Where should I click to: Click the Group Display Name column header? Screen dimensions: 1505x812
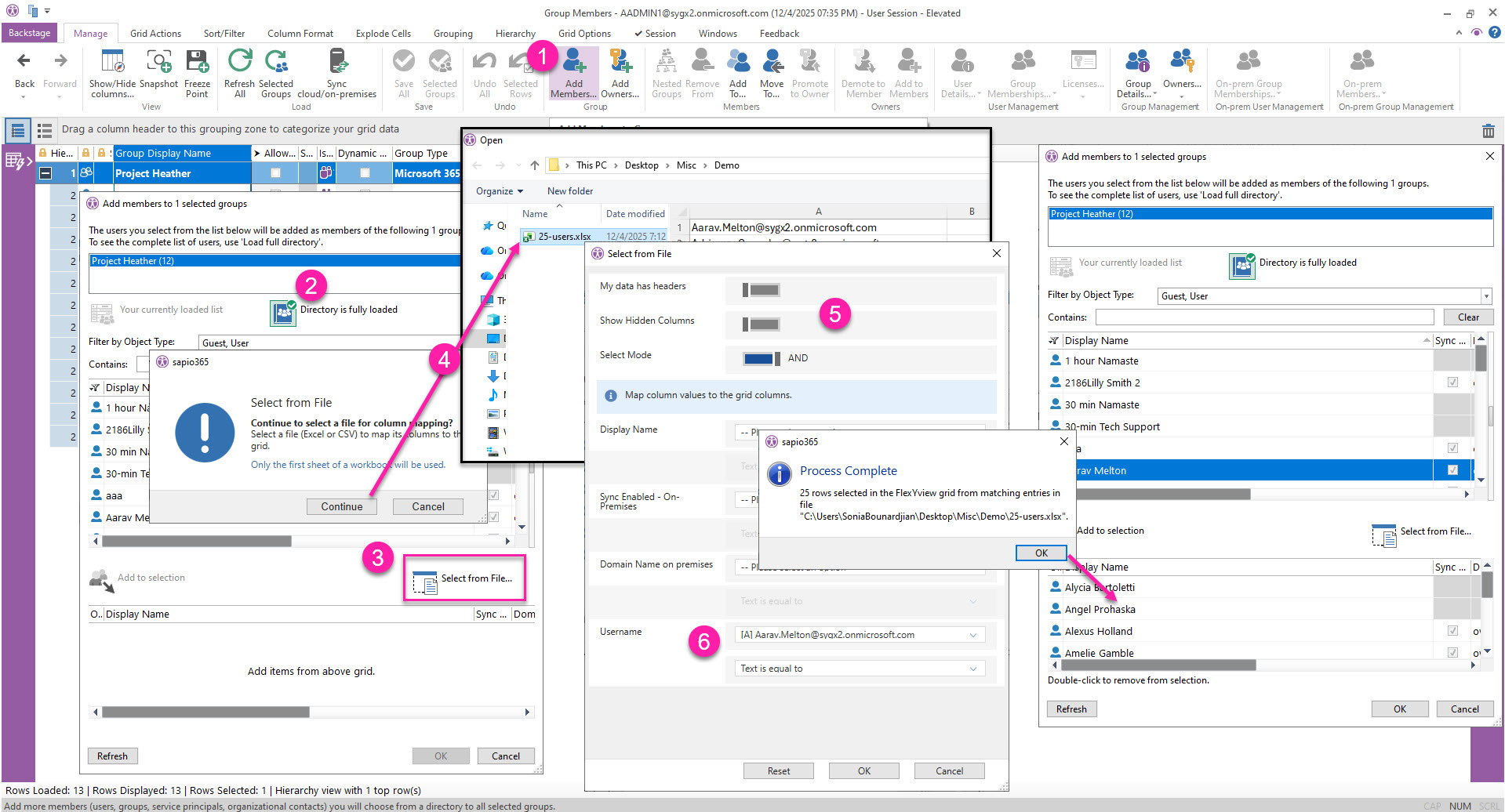182,153
